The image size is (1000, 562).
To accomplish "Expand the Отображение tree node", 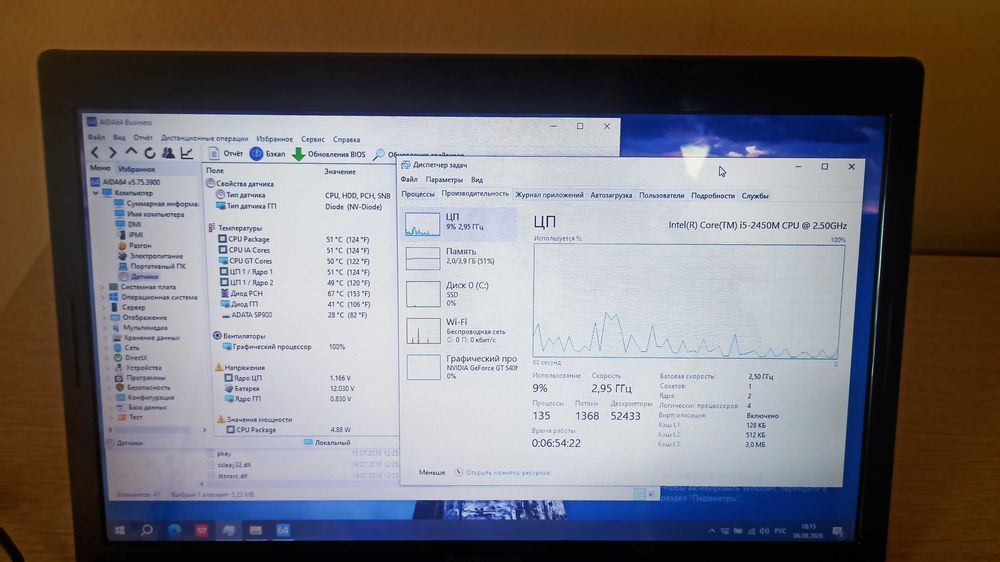I will [x=103, y=318].
